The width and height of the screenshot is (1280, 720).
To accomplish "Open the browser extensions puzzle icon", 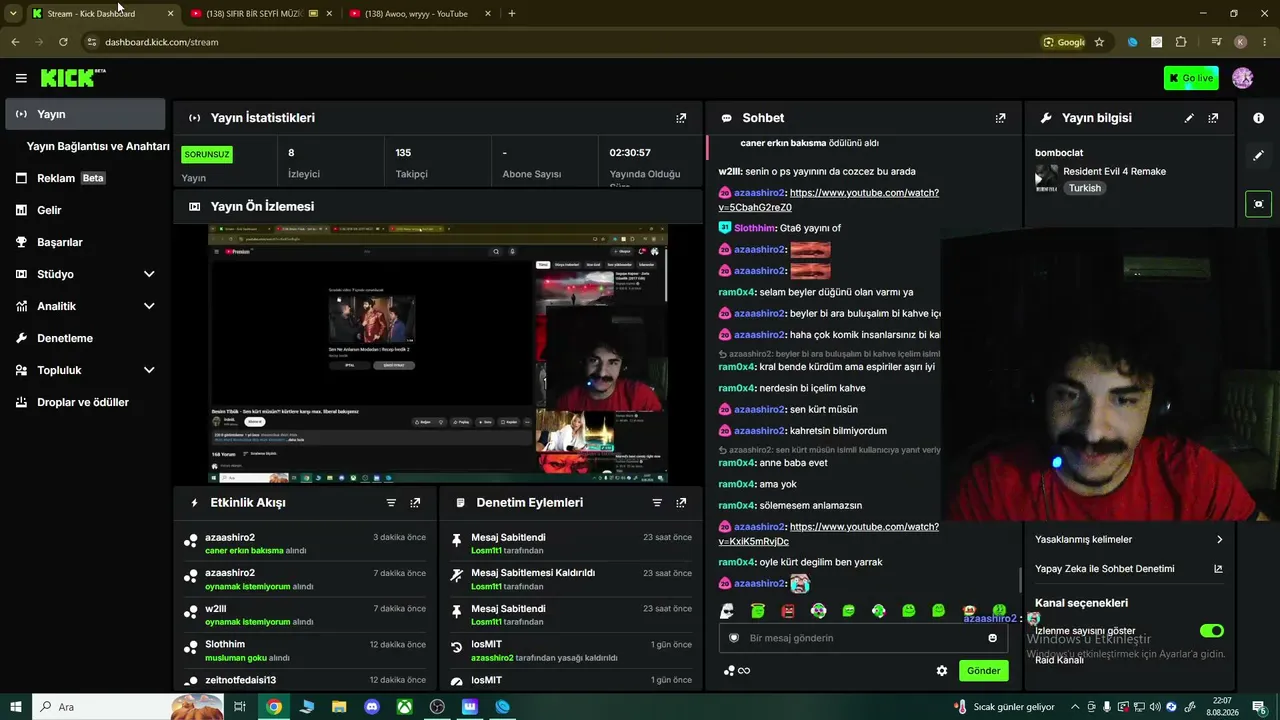I will [x=1181, y=42].
